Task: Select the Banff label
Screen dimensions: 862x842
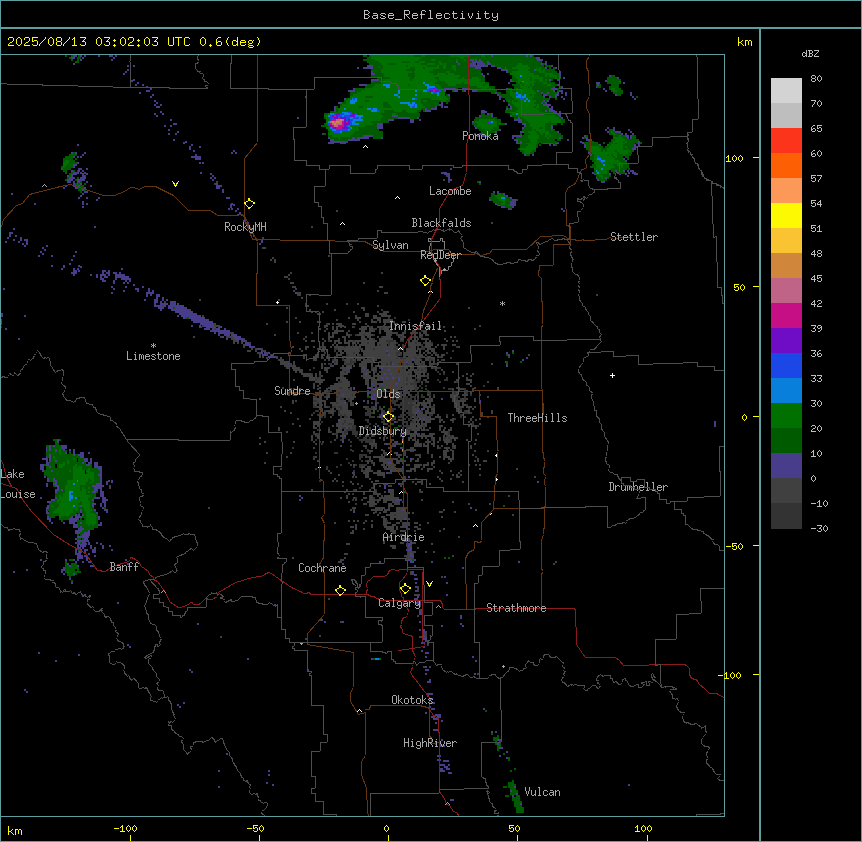Action: click(x=124, y=567)
